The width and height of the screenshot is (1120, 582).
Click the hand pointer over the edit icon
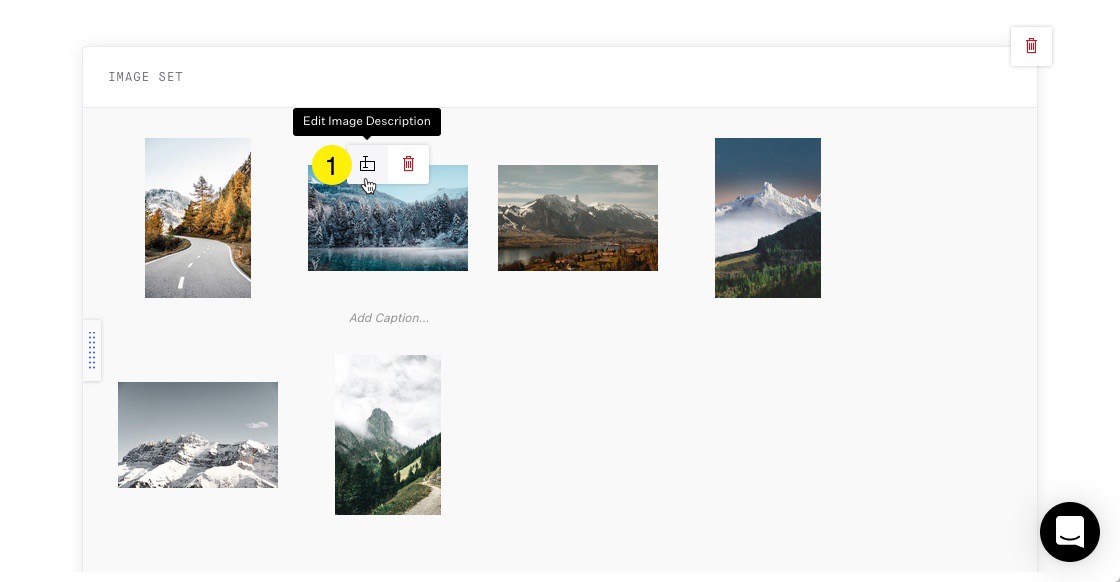(x=369, y=186)
